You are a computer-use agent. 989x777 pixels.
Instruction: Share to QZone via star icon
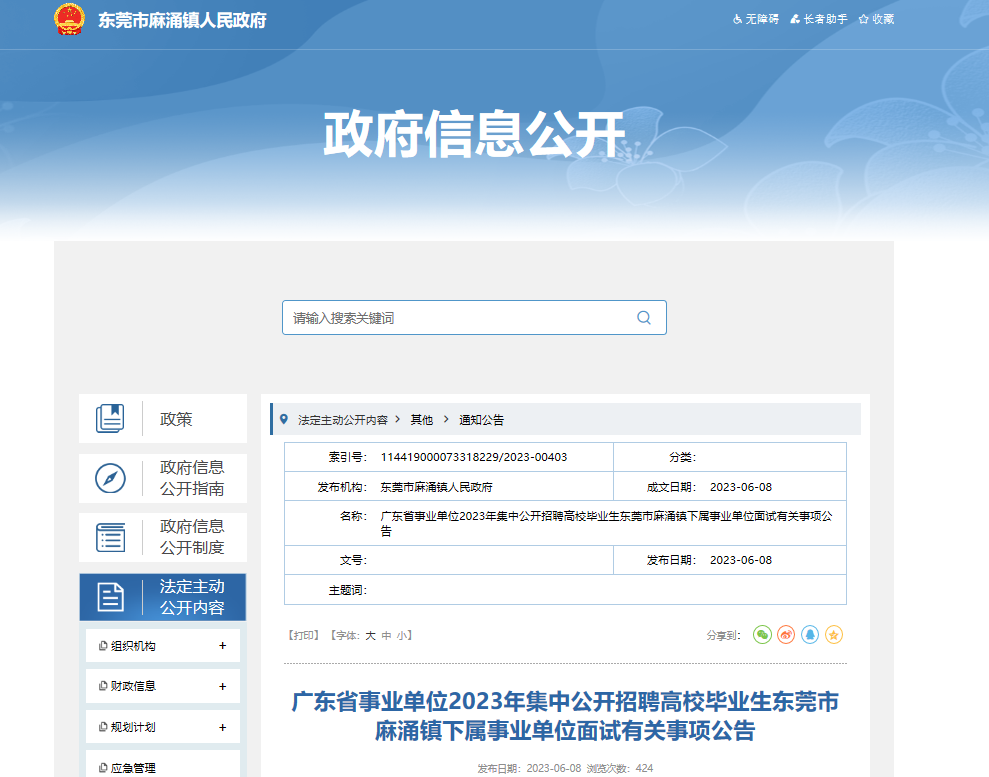(x=834, y=635)
